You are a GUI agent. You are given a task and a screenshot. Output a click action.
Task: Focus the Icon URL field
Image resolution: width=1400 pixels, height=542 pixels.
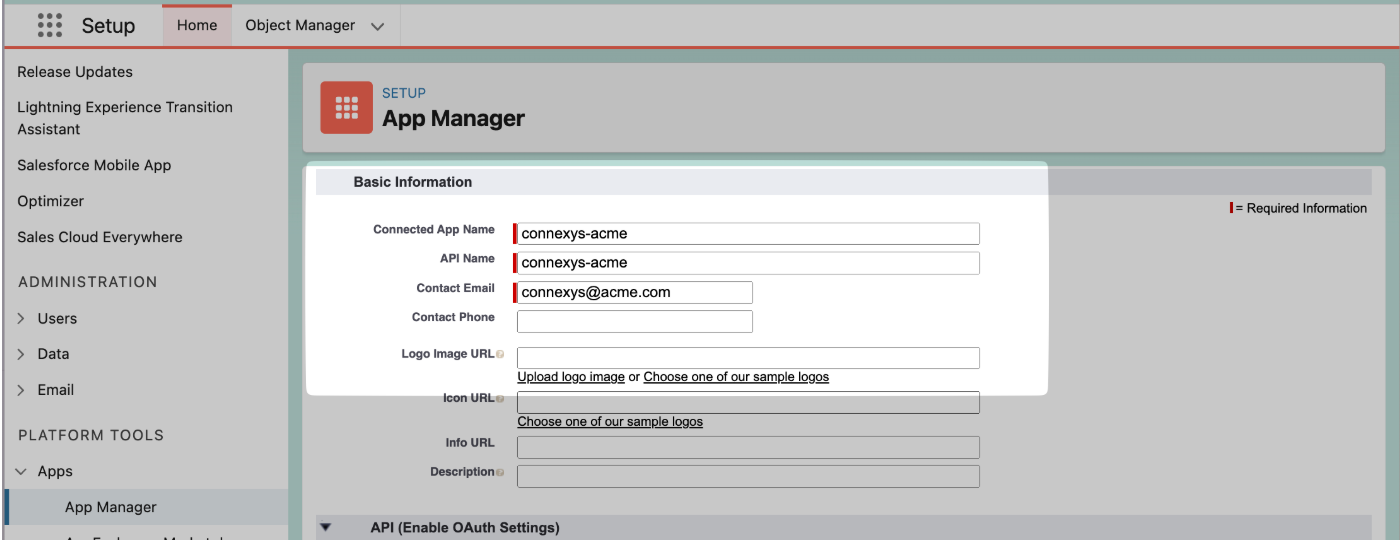(748, 402)
